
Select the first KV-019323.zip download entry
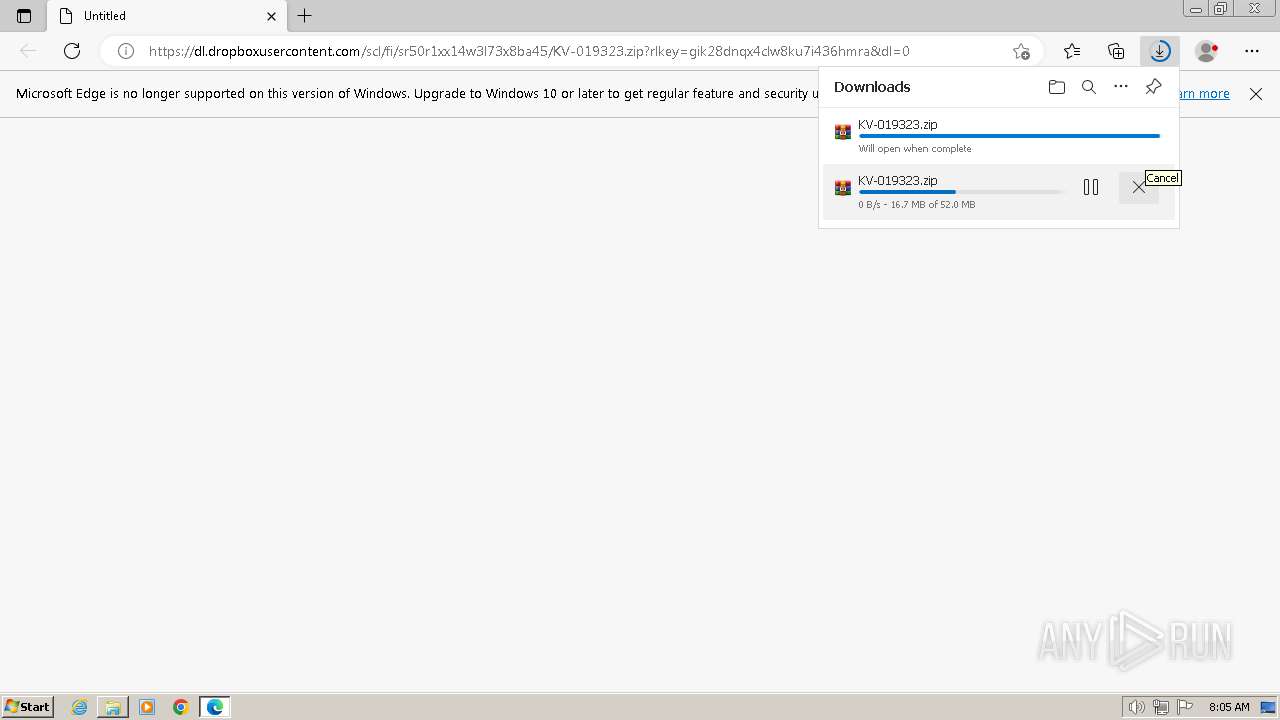pyautogui.click(x=999, y=136)
